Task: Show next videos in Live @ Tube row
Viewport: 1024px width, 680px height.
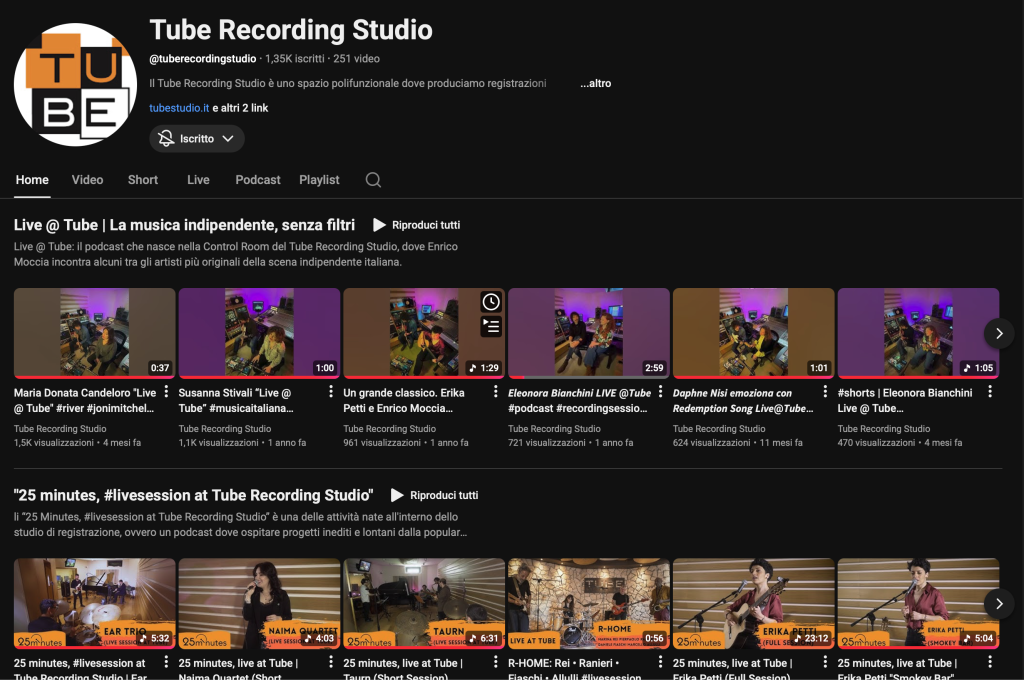Action: [x=999, y=333]
